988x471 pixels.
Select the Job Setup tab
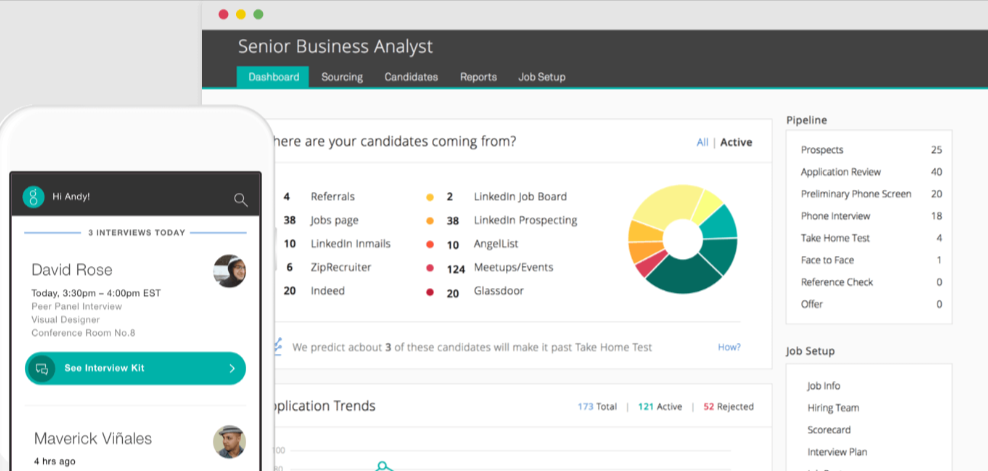[542, 77]
